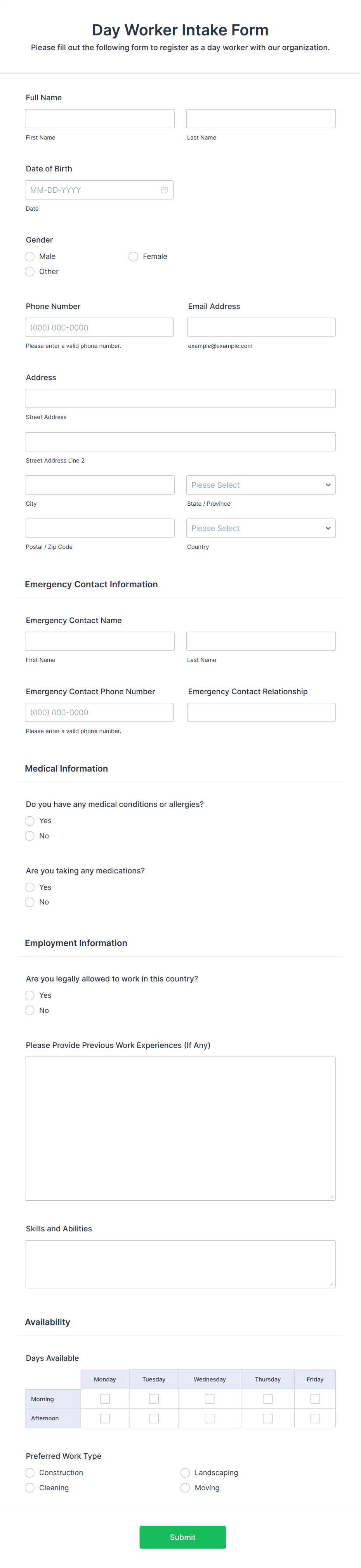Choose Construction as preferred work type
This screenshot has height=1568, width=361.
click(x=30, y=1472)
